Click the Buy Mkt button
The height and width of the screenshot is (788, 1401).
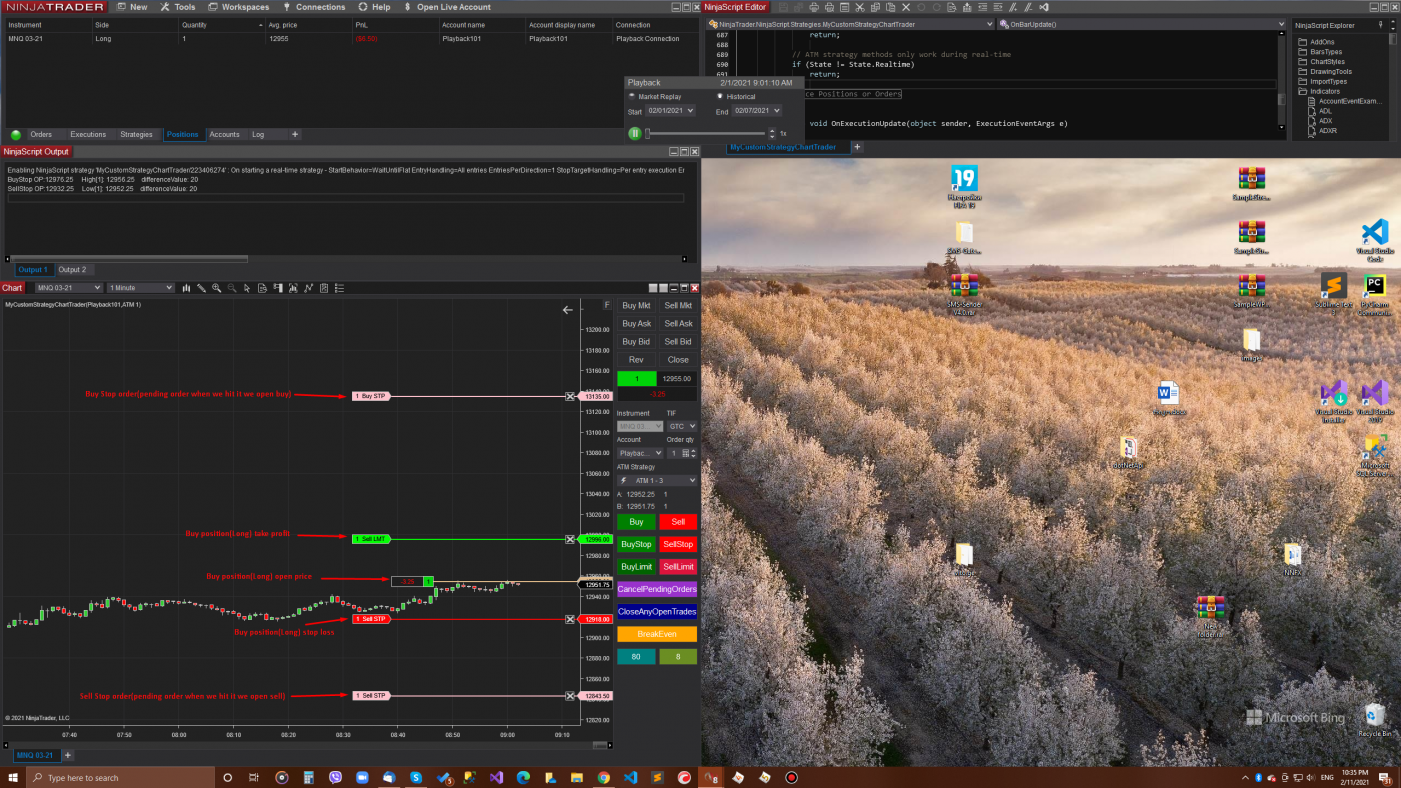pos(636,306)
